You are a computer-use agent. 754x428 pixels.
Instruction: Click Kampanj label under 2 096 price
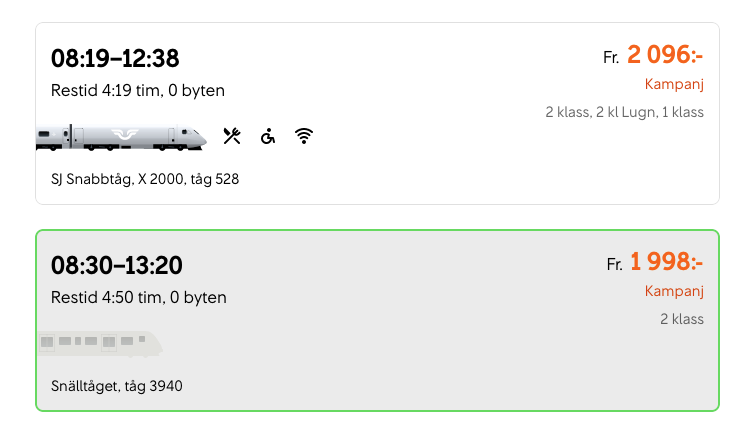point(674,84)
